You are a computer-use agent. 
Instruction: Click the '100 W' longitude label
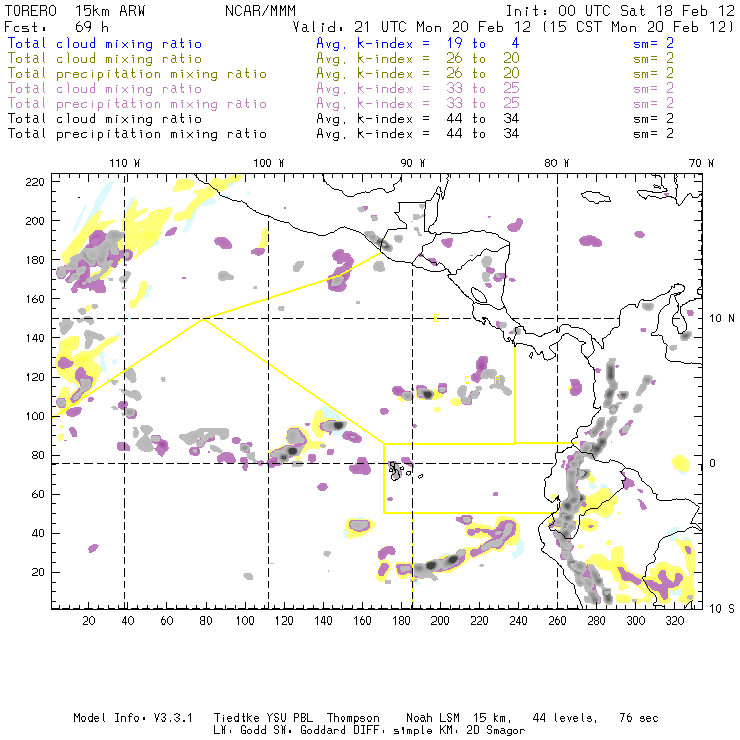[x=269, y=163]
